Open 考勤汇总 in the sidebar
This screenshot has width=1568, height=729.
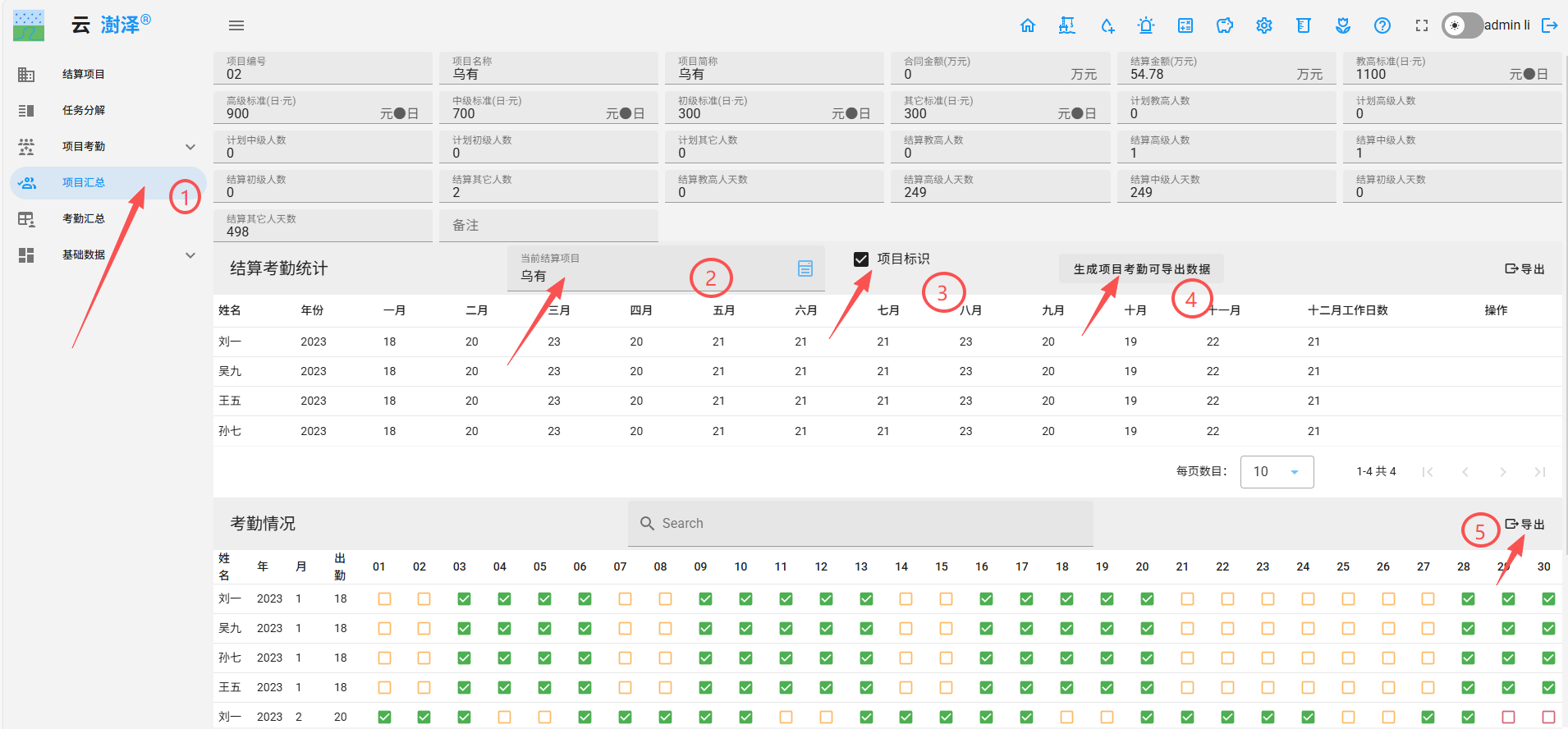(x=84, y=218)
